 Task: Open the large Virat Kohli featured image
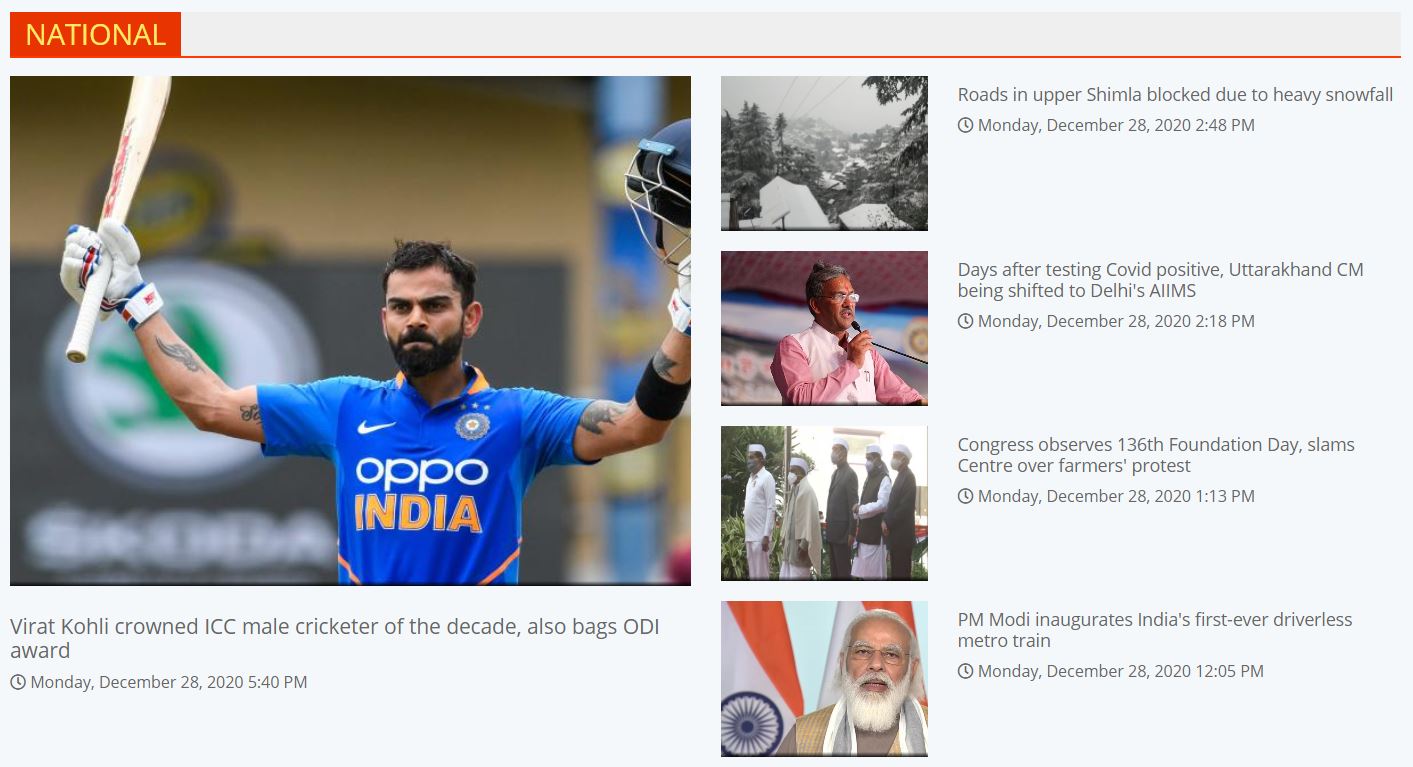(x=350, y=331)
